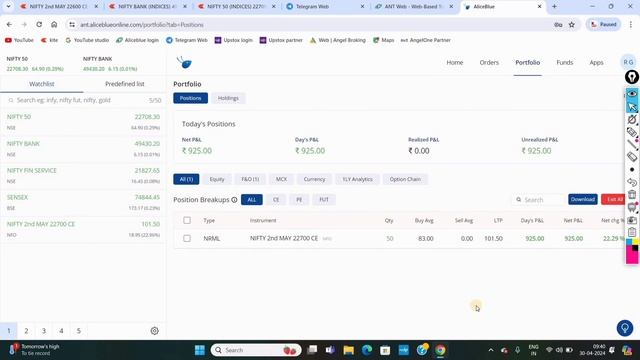Select the Equity filter tab
The image size is (640, 360).
pos(217,179)
